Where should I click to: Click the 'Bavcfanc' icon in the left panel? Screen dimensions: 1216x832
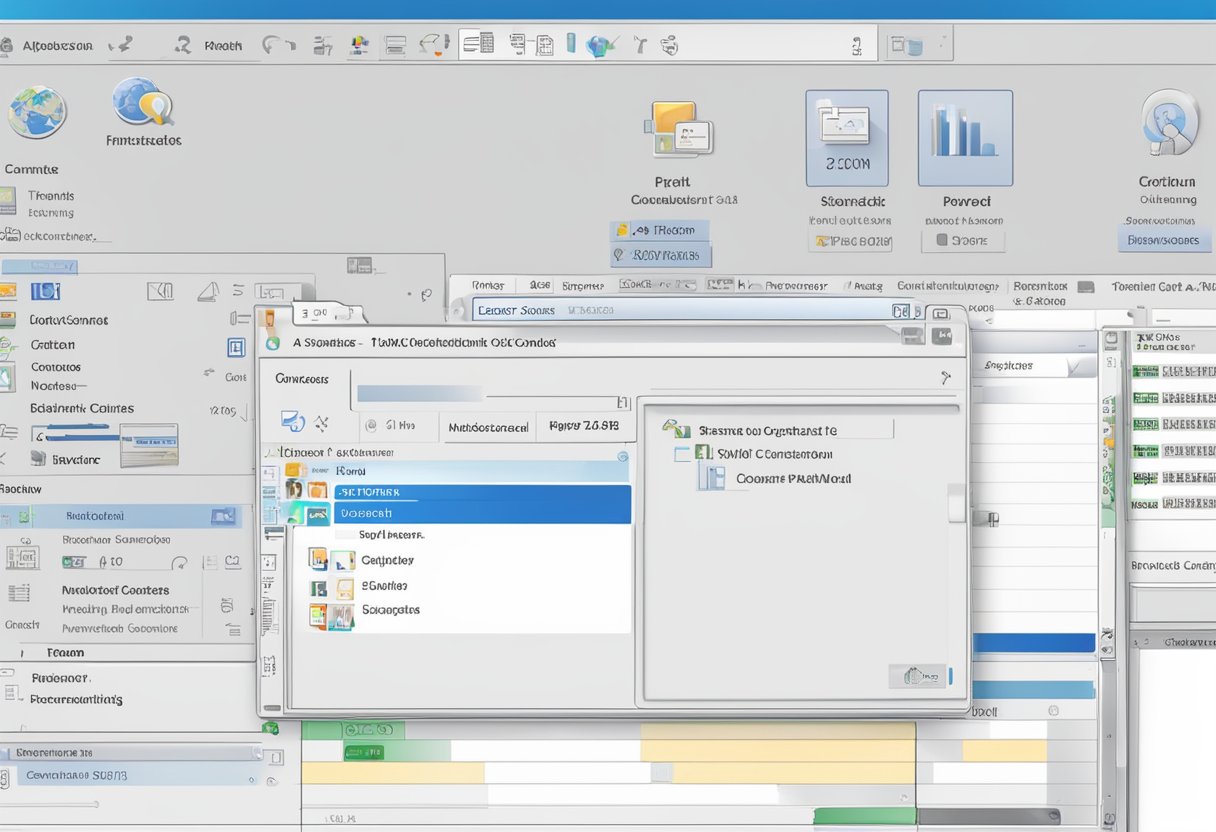coord(37,459)
